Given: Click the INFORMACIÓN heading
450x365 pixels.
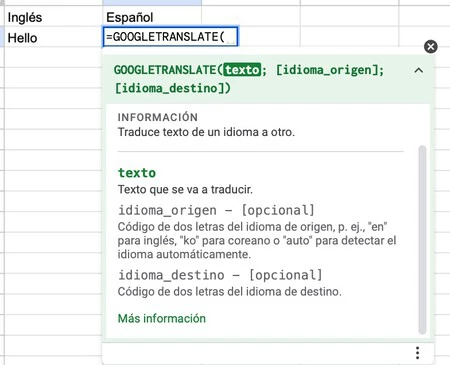Looking at the screenshot, I should point(158,117).
